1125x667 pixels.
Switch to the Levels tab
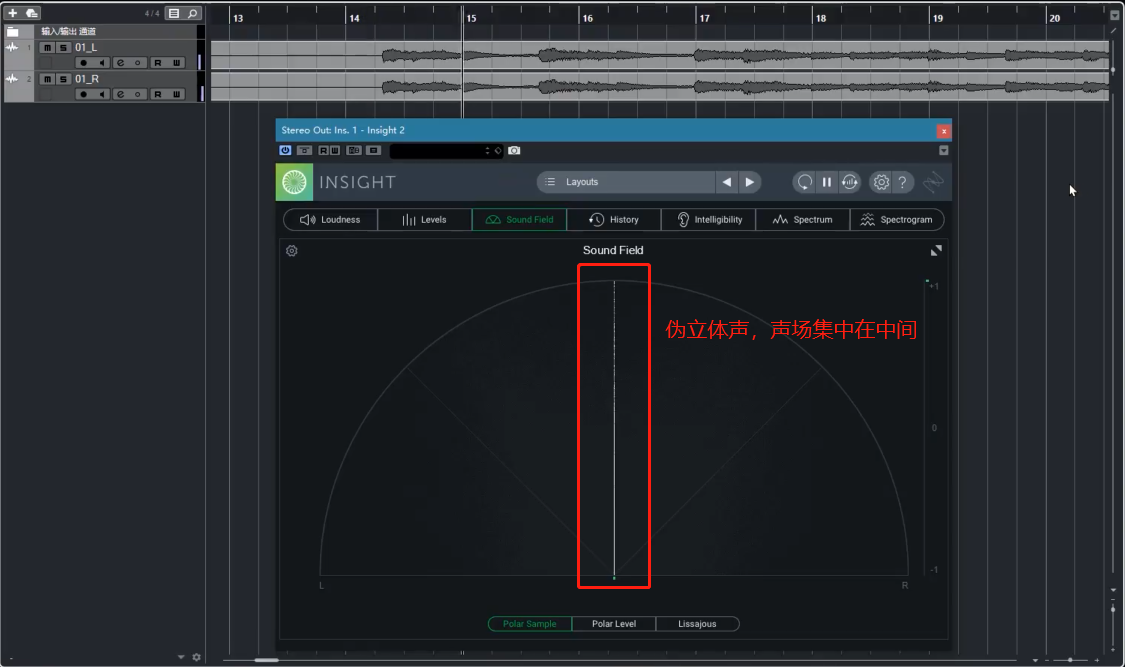click(425, 219)
